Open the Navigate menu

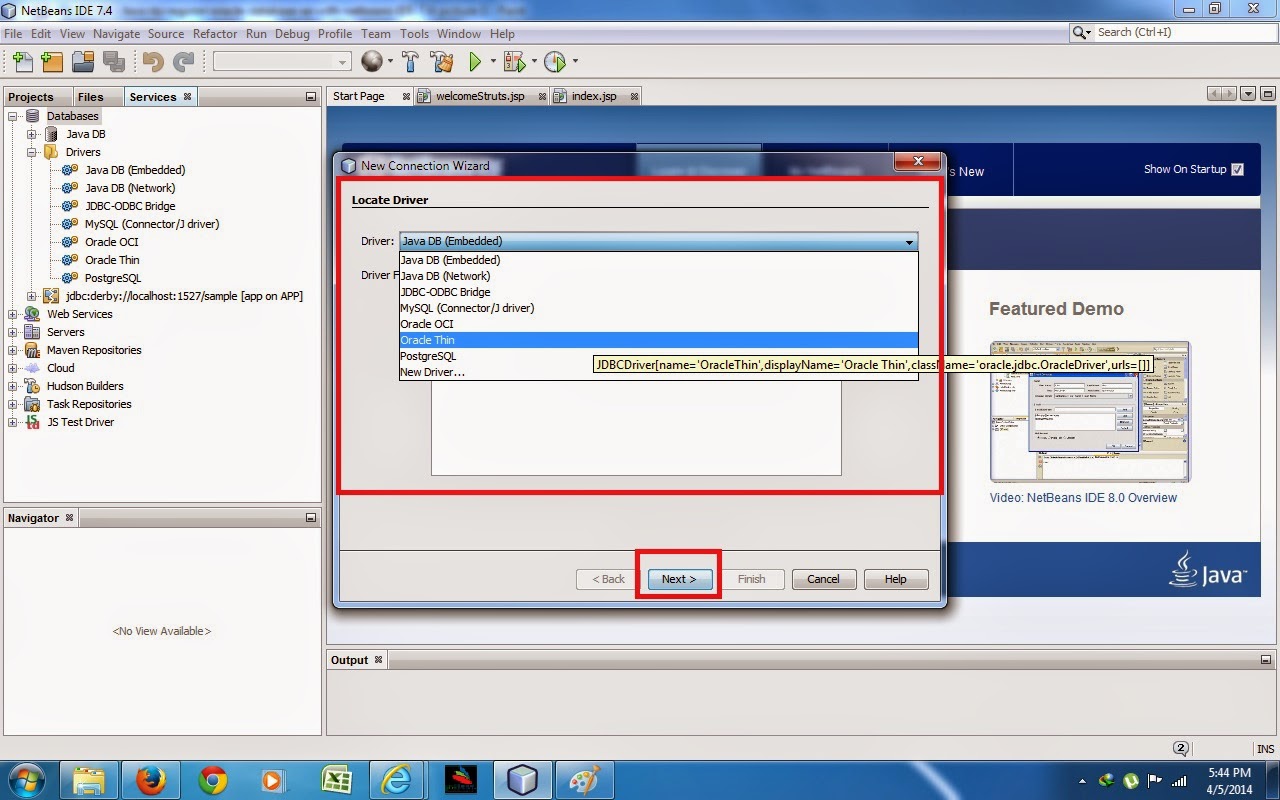(x=116, y=34)
